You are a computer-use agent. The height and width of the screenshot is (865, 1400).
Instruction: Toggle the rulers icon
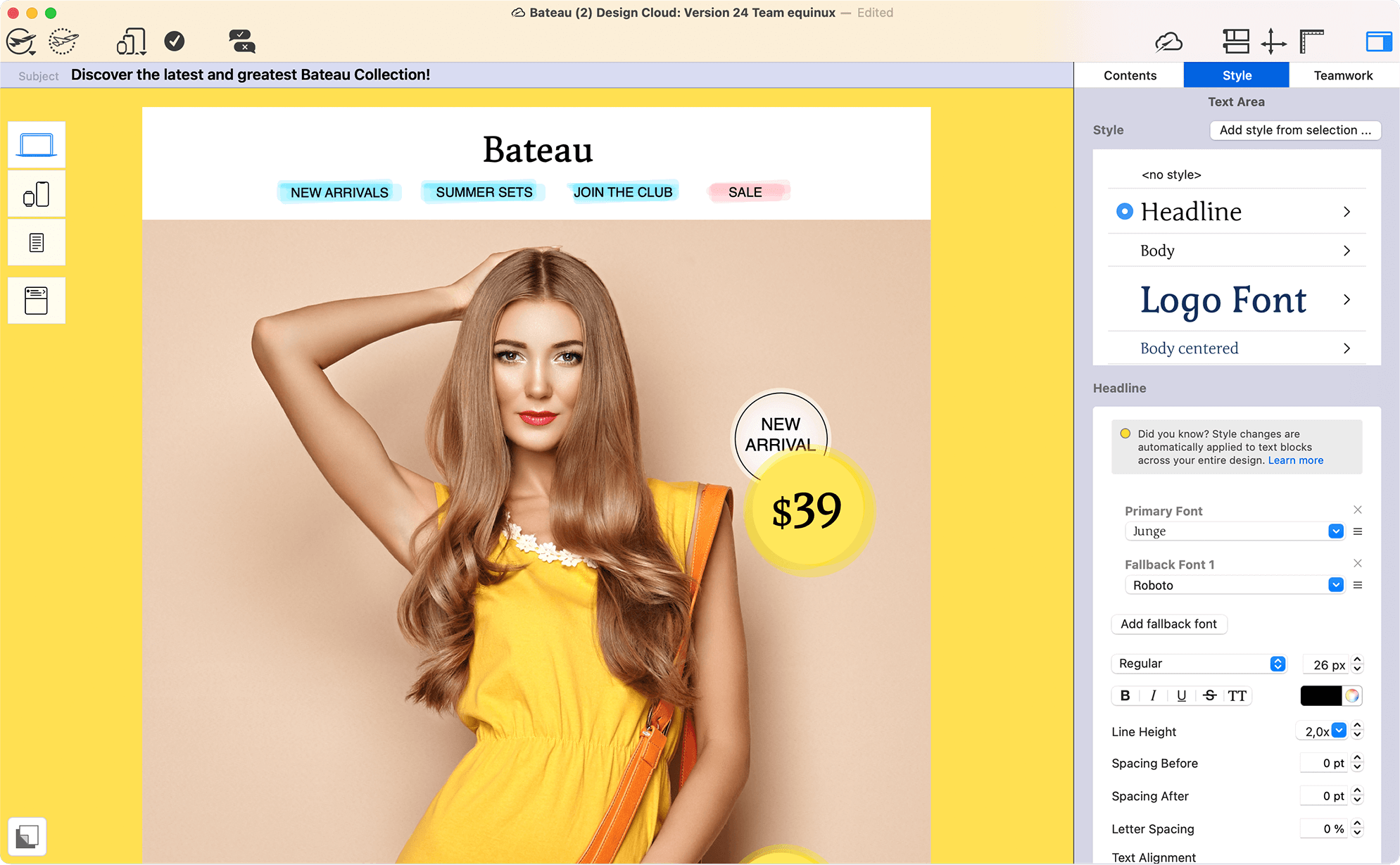tap(1312, 42)
